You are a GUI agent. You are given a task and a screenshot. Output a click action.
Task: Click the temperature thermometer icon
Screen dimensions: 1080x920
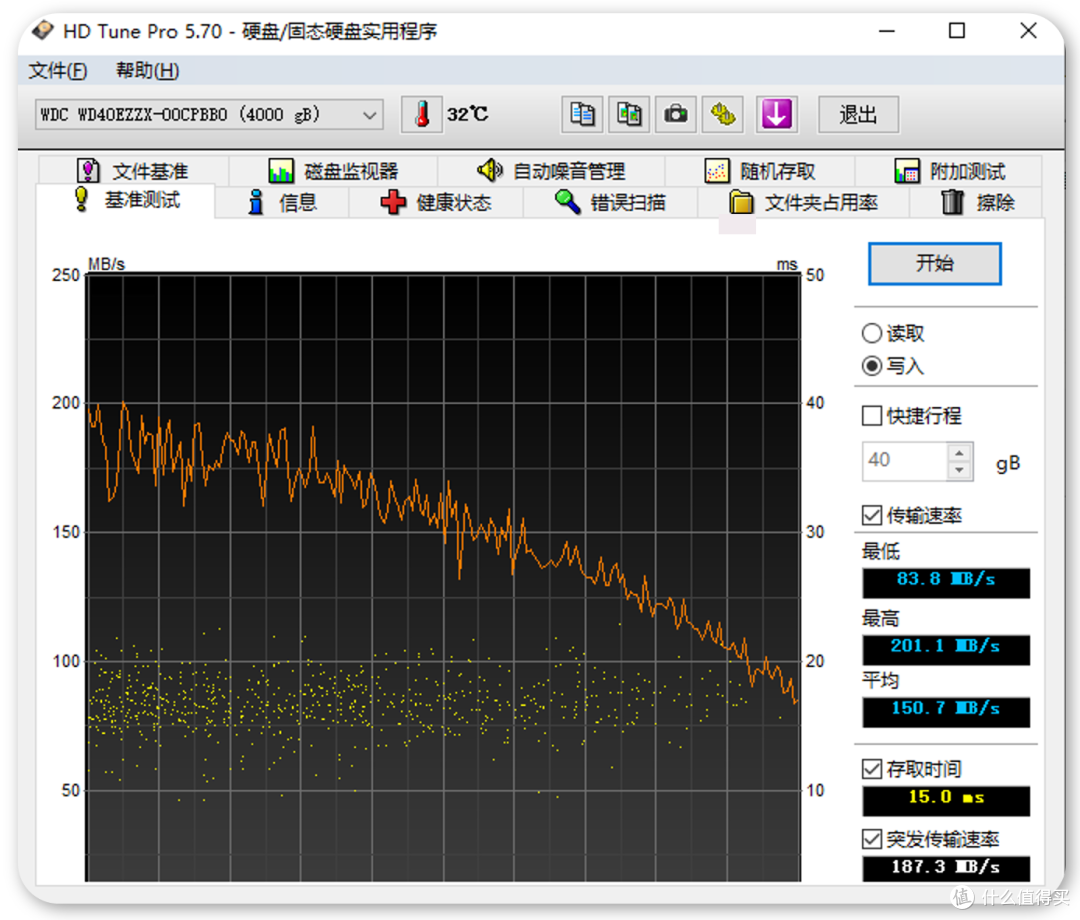coord(422,114)
